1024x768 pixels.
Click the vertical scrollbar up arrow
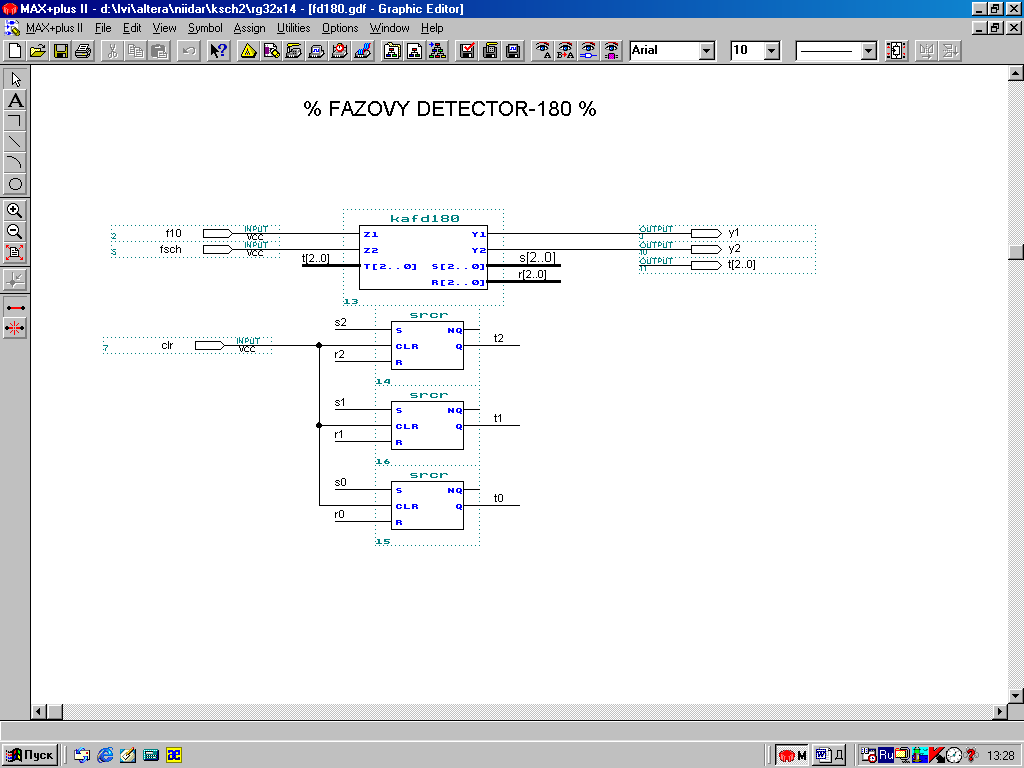pos(1016,73)
